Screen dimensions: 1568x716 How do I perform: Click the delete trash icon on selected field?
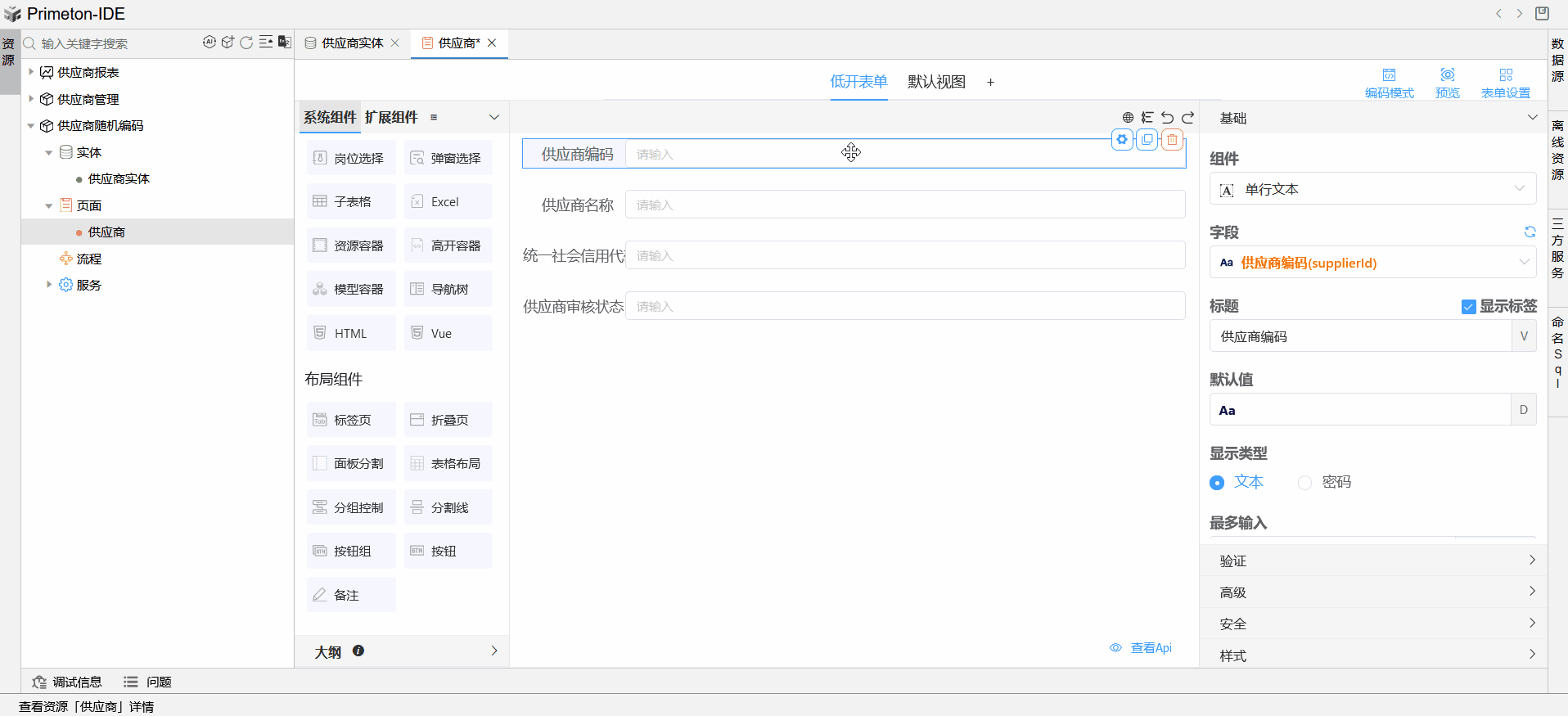pyautogui.click(x=1172, y=140)
